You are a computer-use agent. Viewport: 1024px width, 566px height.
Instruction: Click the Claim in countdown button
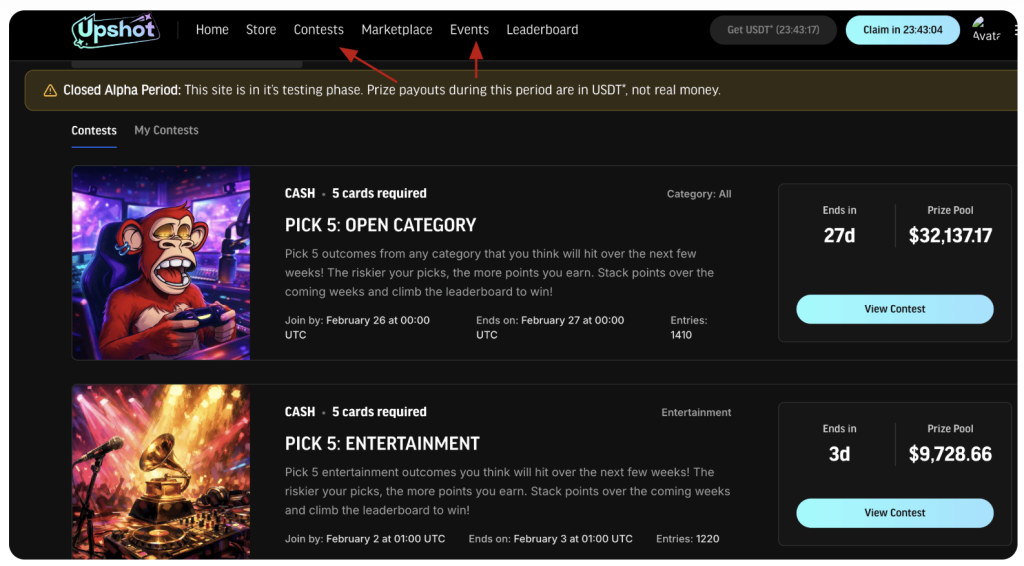(x=903, y=30)
